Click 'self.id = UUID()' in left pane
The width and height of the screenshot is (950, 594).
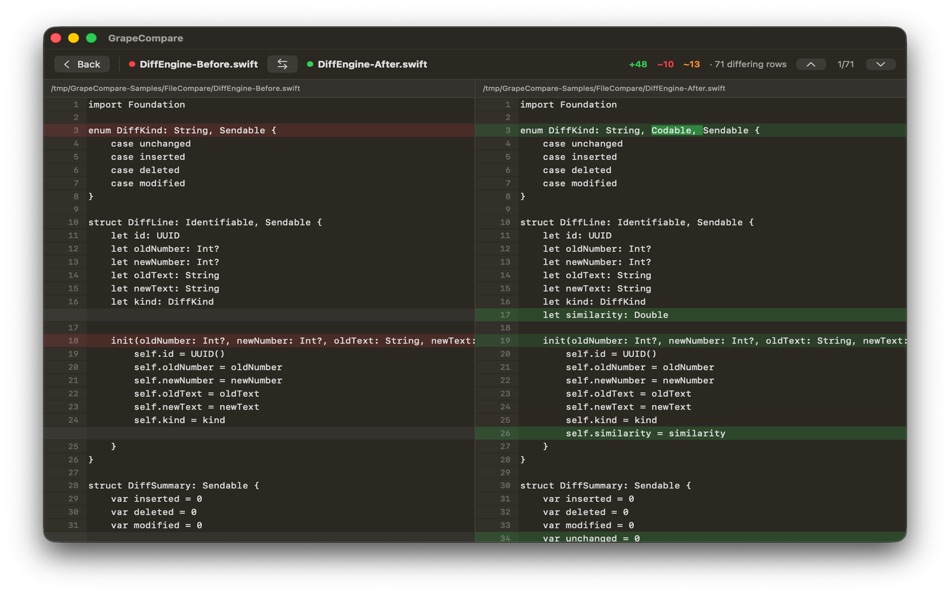[x=179, y=354]
